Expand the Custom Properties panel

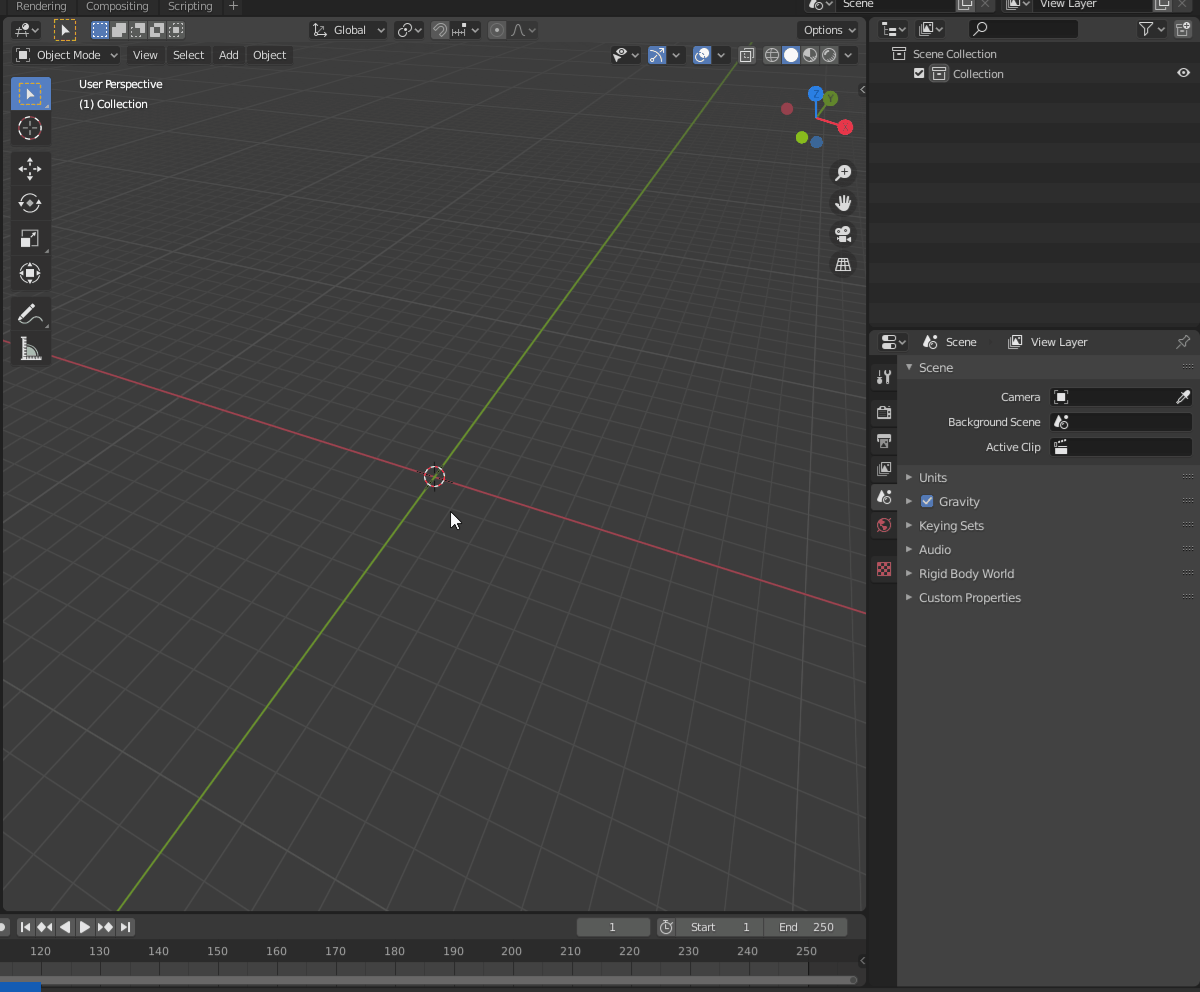(970, 597)
